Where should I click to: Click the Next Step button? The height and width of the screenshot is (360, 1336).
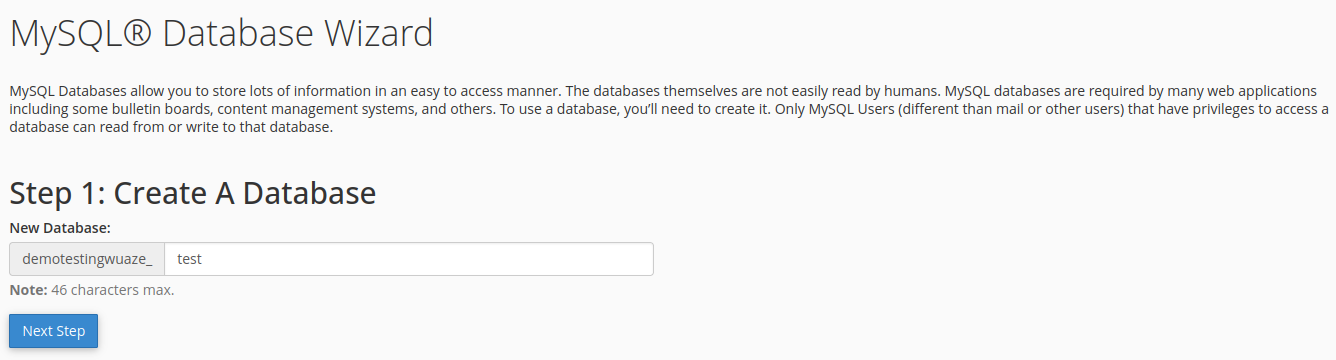coord(53,331)
